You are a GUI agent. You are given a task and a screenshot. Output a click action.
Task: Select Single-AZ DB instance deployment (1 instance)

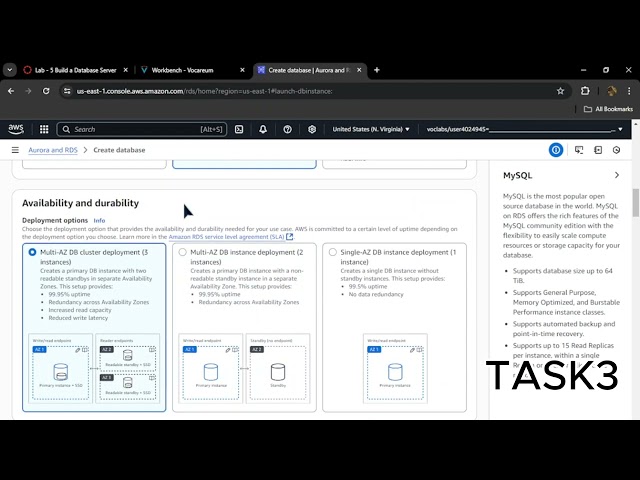(333, 252)
